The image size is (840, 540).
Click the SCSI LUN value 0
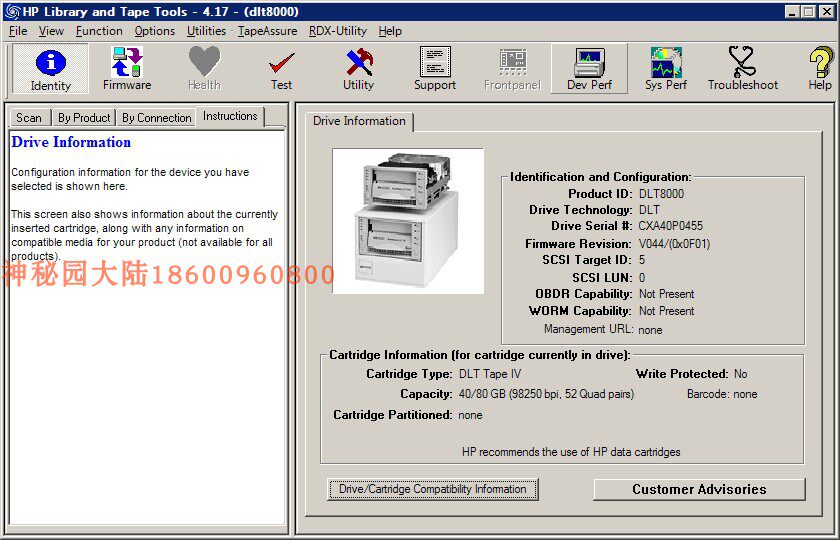pos(642,278)
